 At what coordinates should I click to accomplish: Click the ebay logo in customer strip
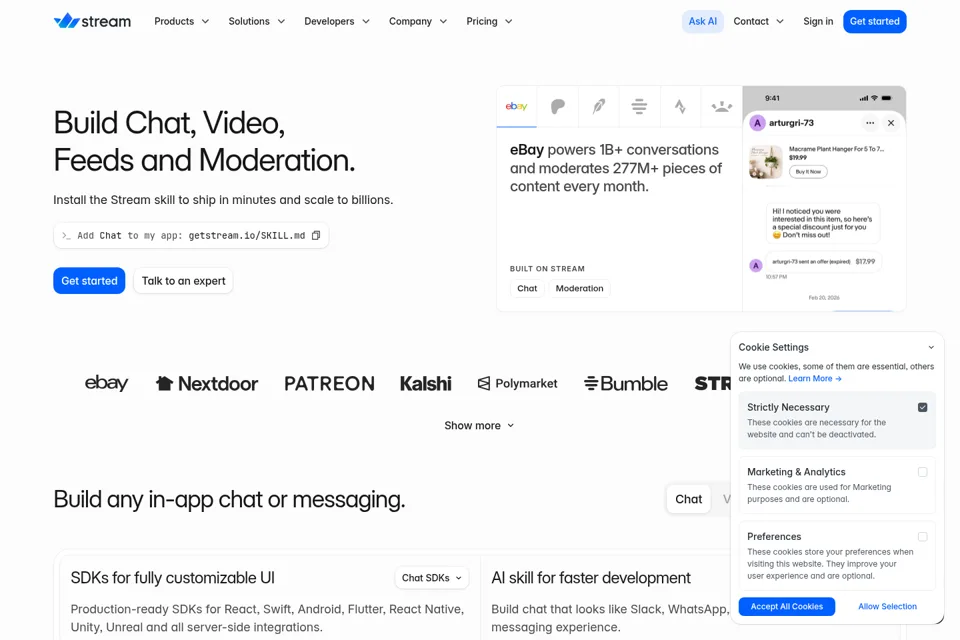point(106,383)
